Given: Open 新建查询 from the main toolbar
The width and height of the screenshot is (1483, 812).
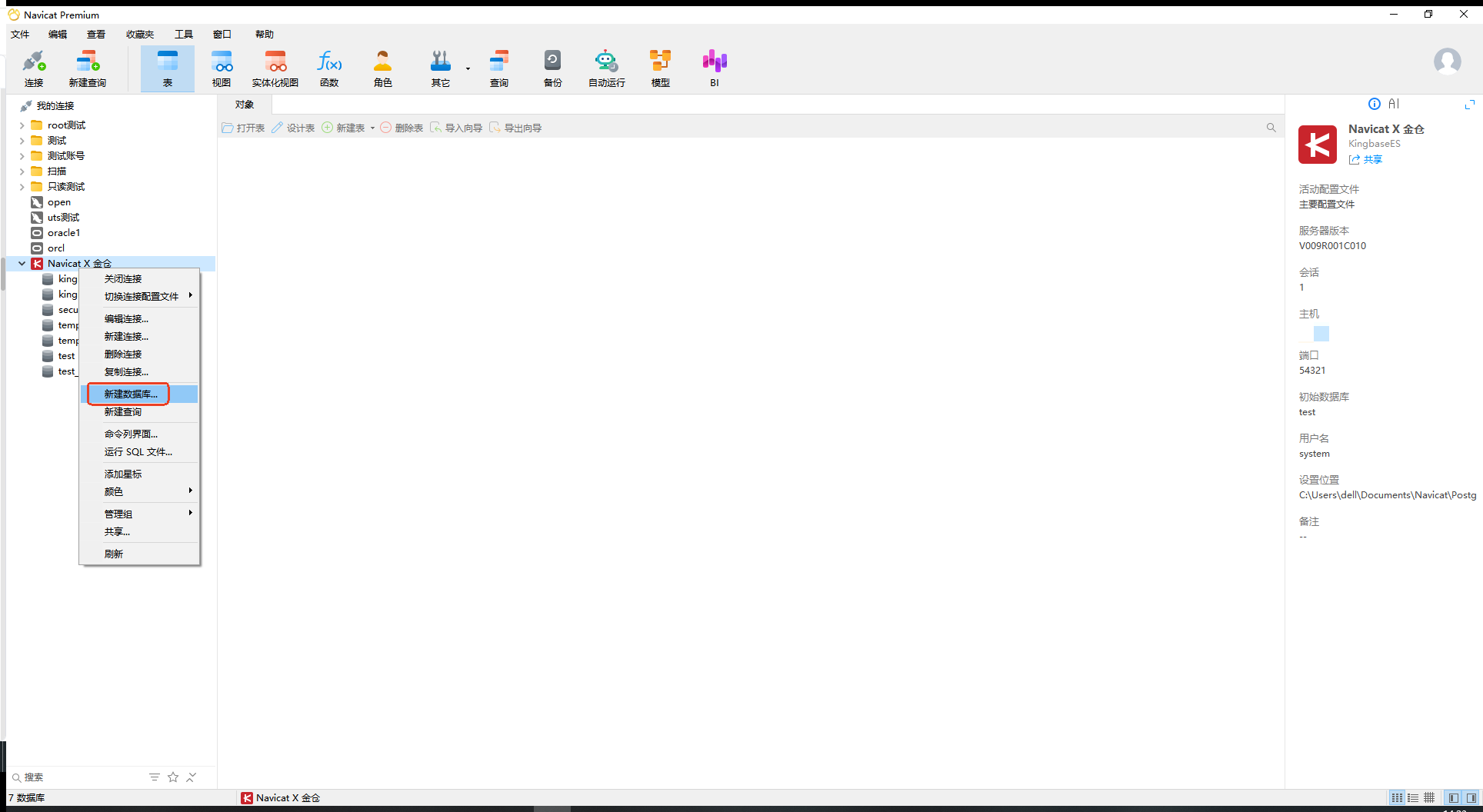Looking at the screenshot, I should (88, 69).
